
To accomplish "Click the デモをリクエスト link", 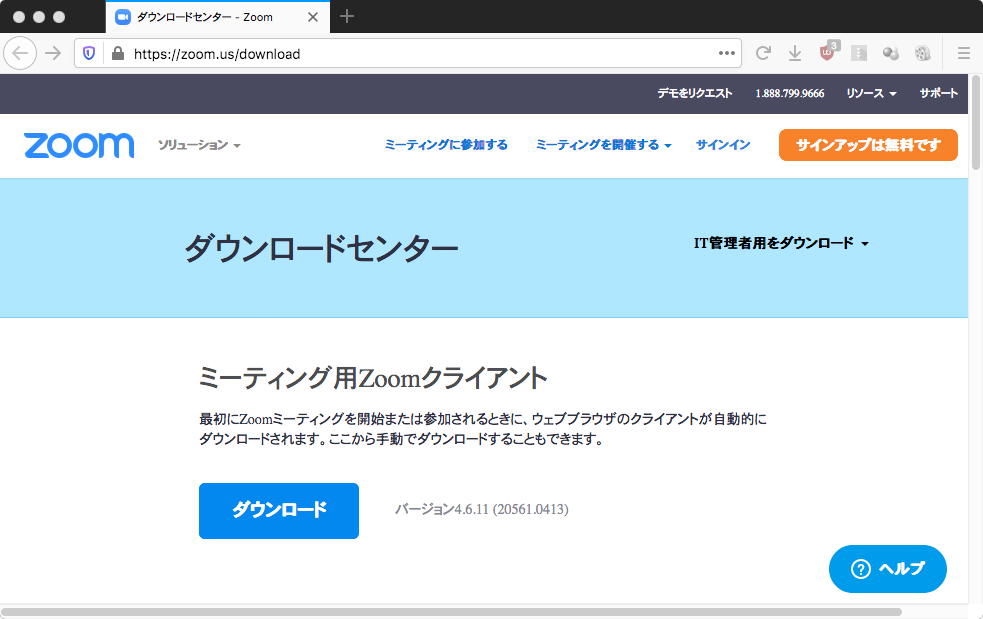I will 695,93.
